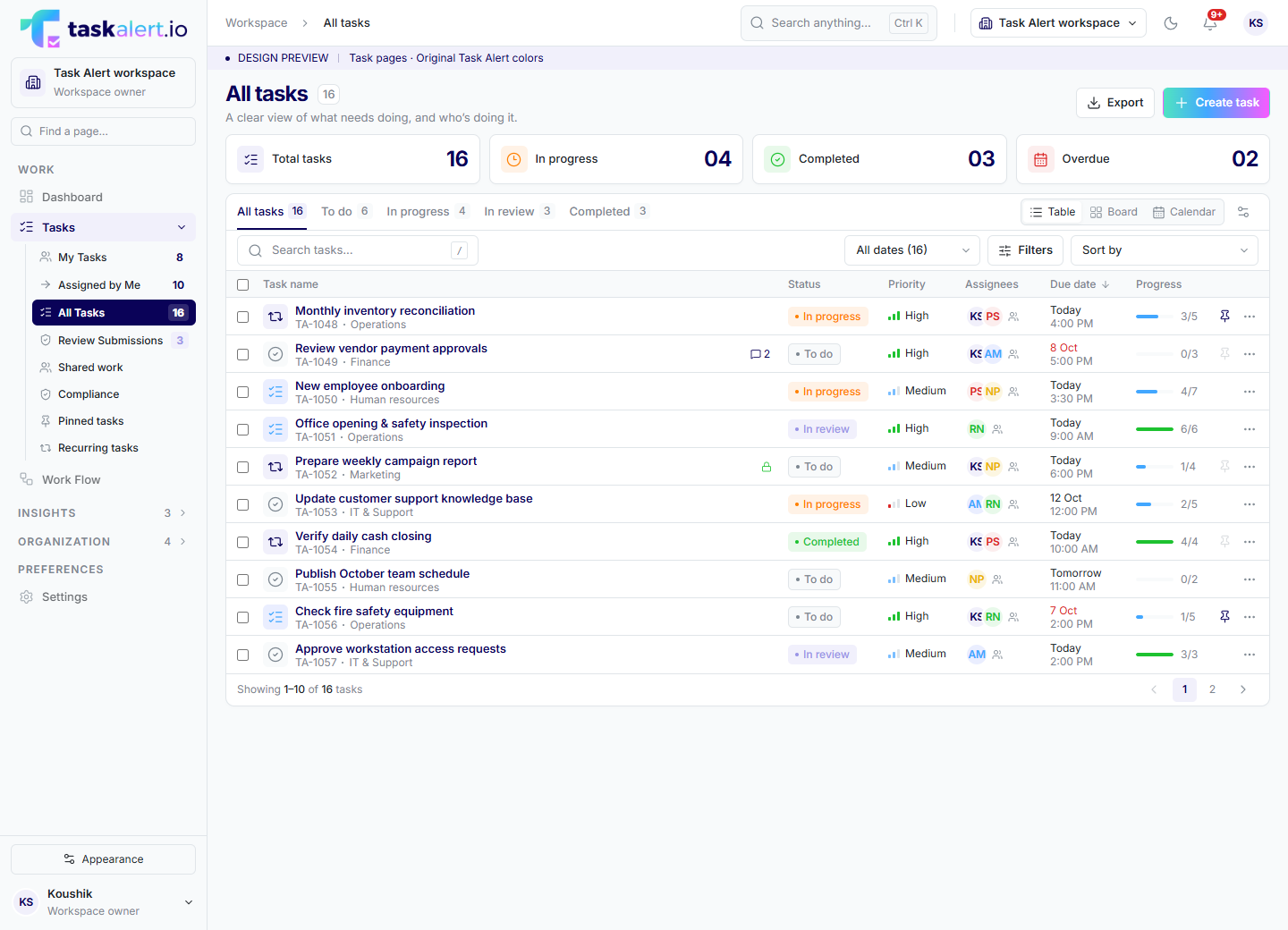The height and width of the screenshot is (930, 1288).
Task: Click the Create task button
Action: 1216,103
